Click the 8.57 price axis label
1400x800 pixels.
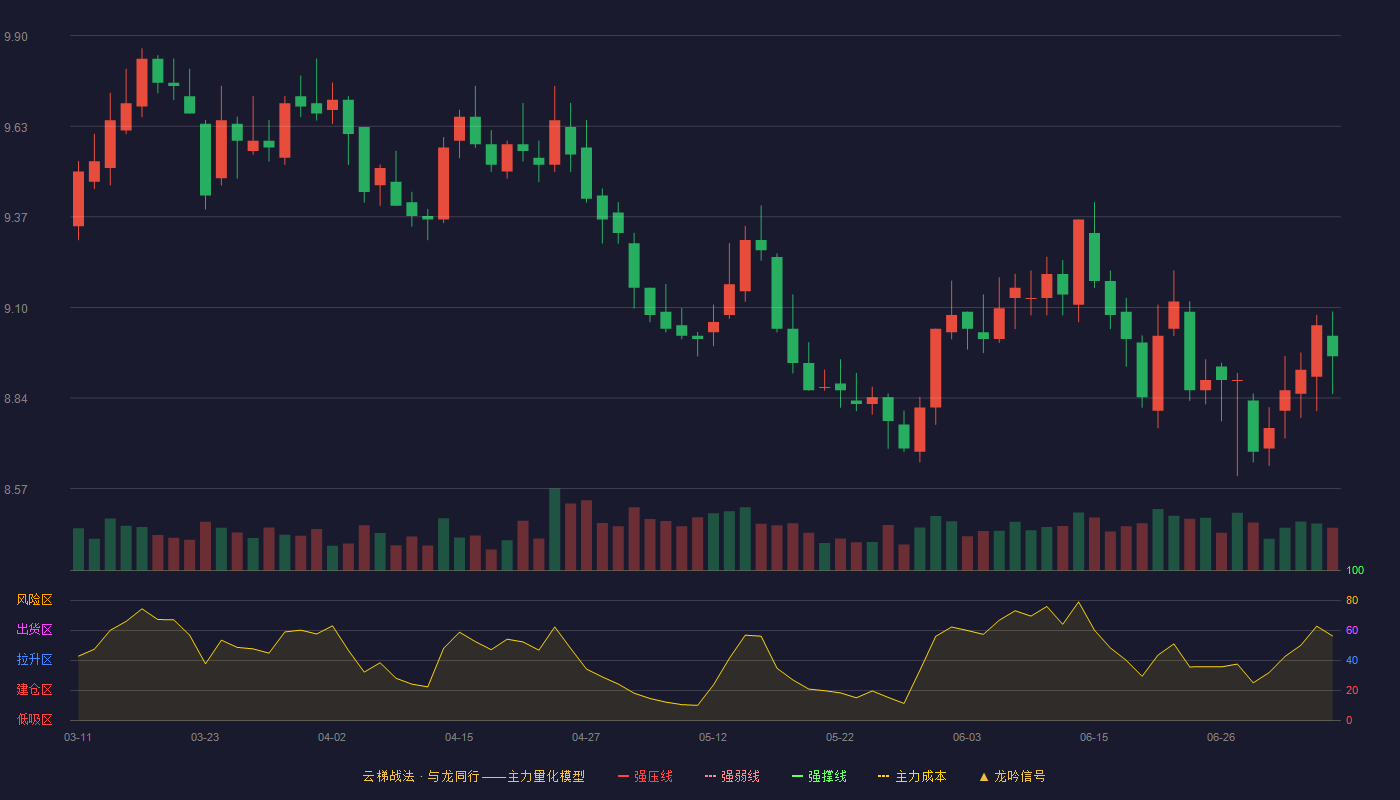coord(16,490)
